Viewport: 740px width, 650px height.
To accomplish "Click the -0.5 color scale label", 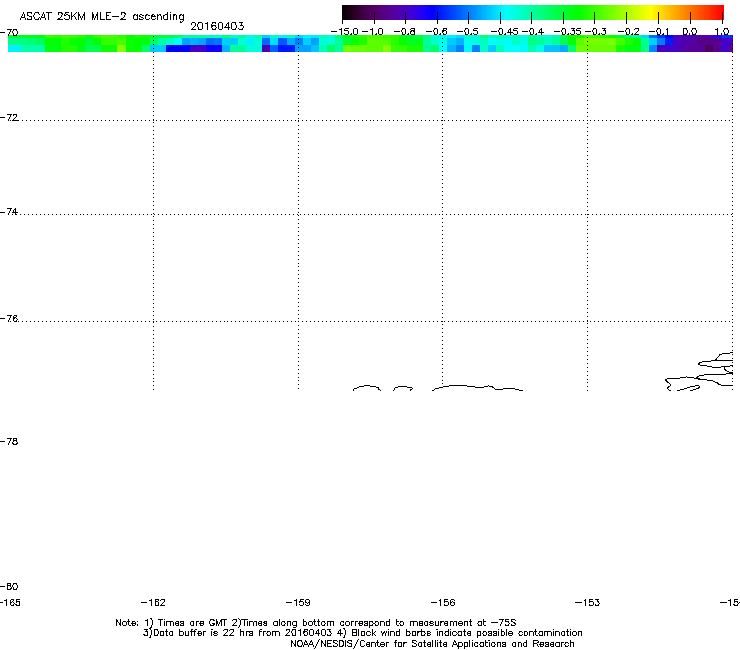I will (x=468, y=32).
